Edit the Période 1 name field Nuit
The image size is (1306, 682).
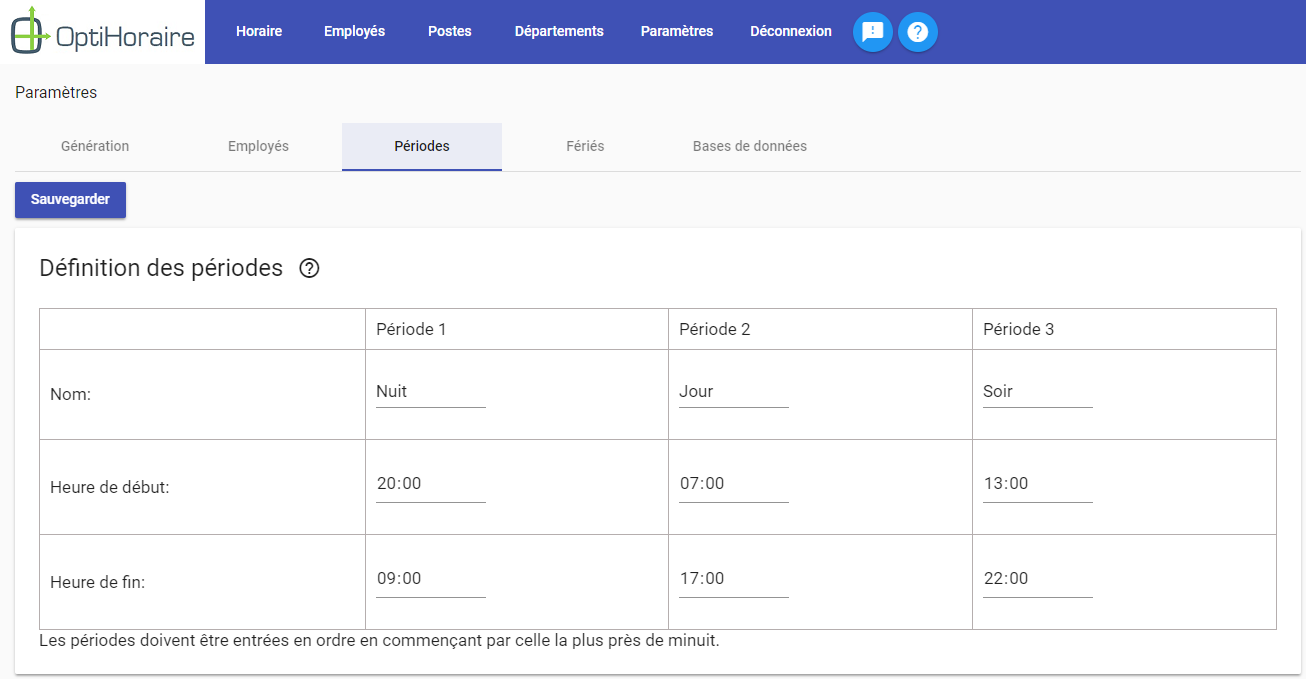(x=431, y=392)
